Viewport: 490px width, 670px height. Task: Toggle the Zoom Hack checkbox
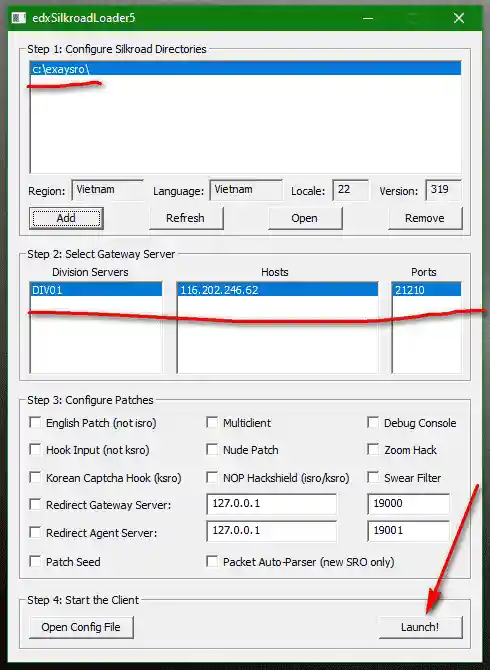pyautogui.click(x=373, y=450)
